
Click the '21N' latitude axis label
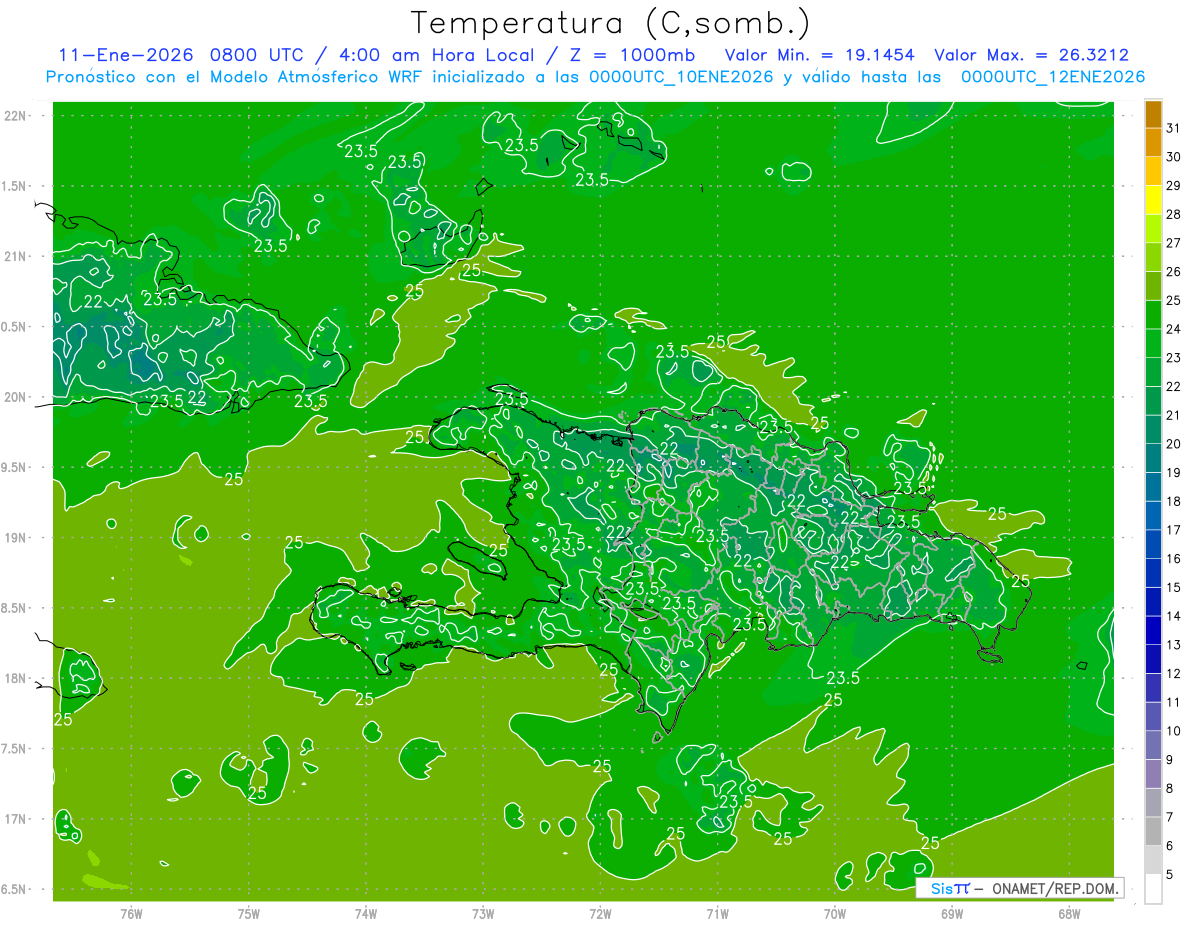[x=16, y=256]
